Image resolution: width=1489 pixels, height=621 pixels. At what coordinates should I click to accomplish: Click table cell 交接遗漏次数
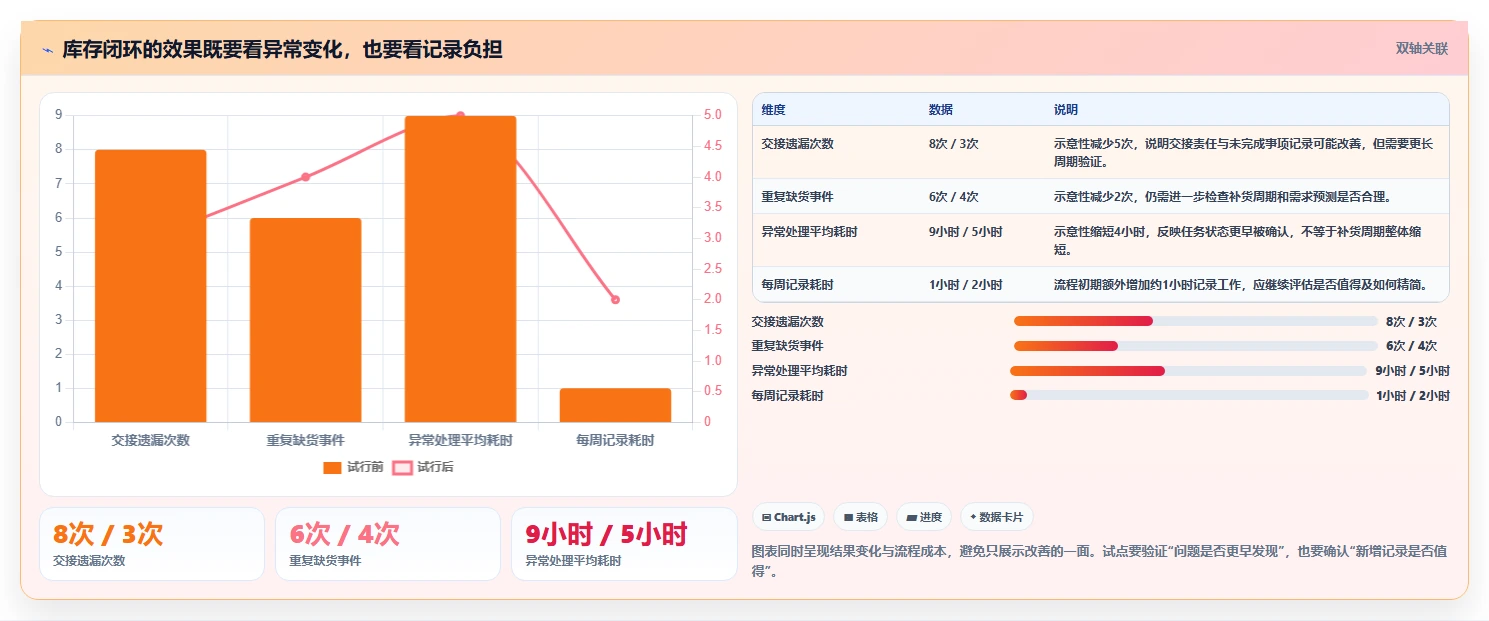click(x=797, y=144)
